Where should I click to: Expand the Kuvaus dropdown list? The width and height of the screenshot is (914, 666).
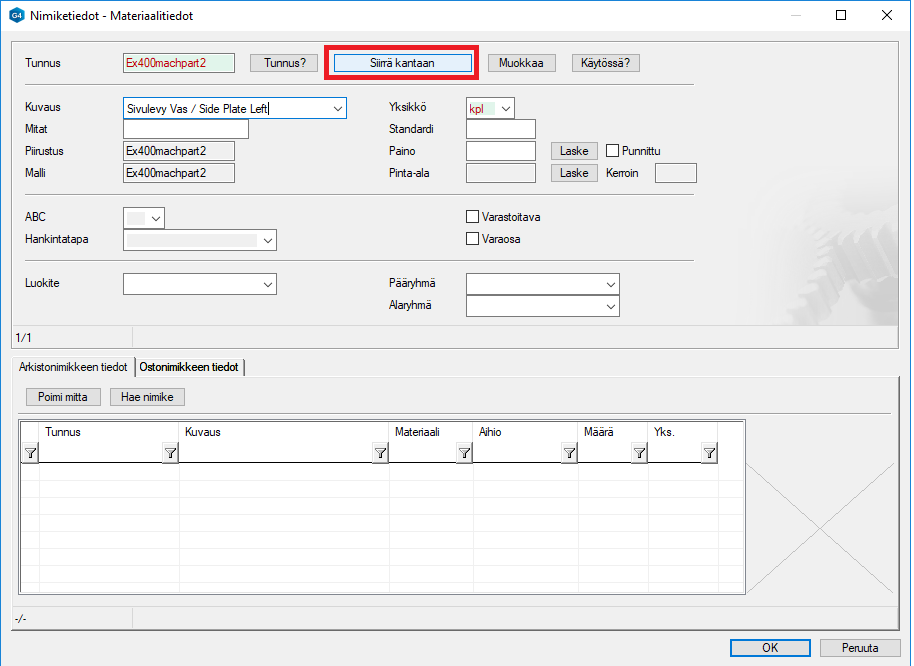click(337, 108)
